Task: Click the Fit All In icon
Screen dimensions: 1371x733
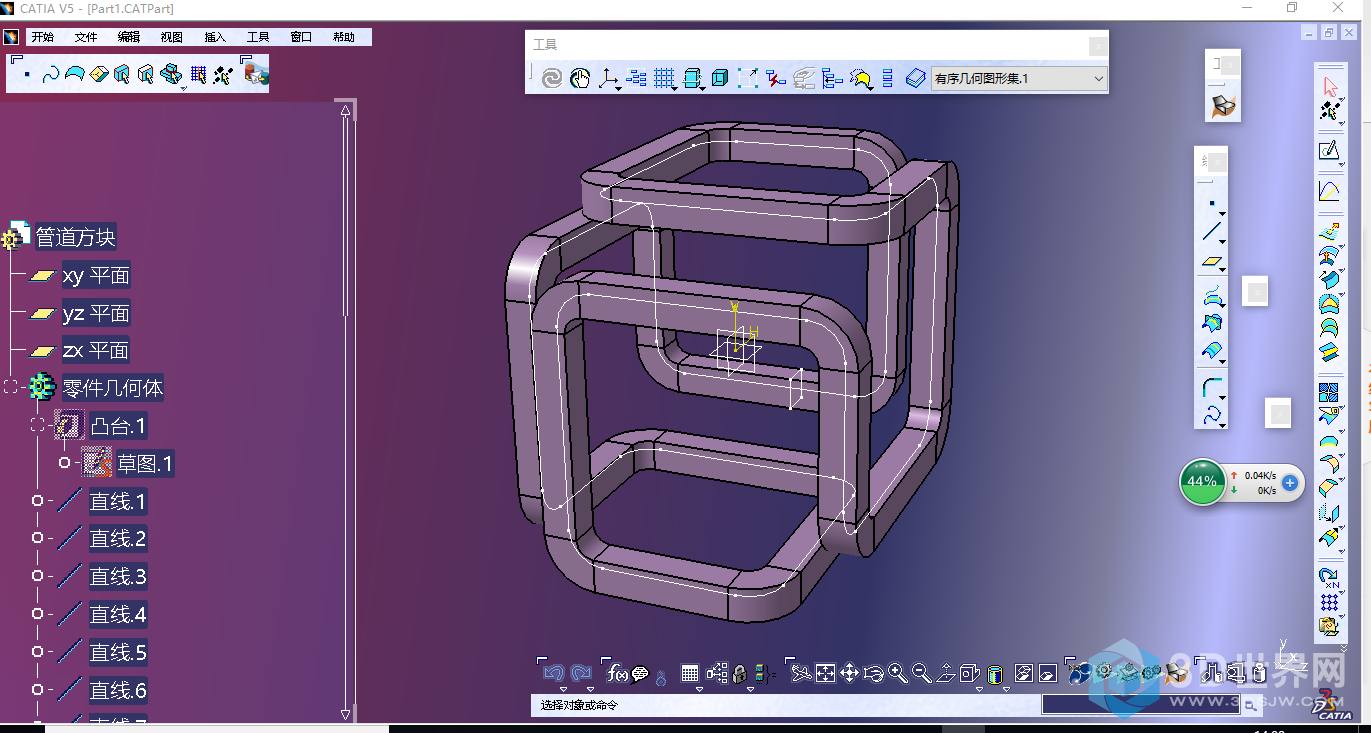Action: (825, 673)
